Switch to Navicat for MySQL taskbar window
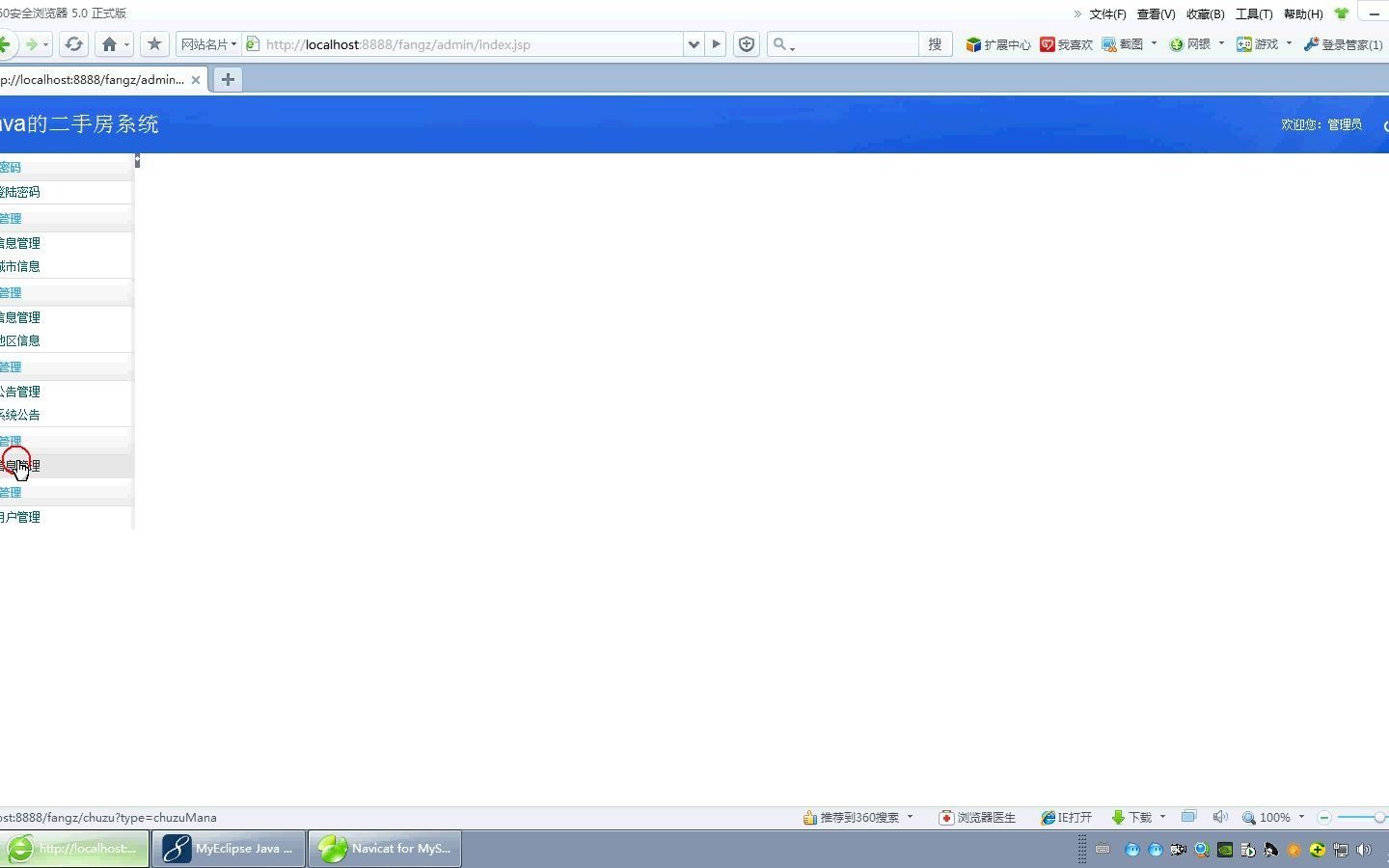 (386, 849)
